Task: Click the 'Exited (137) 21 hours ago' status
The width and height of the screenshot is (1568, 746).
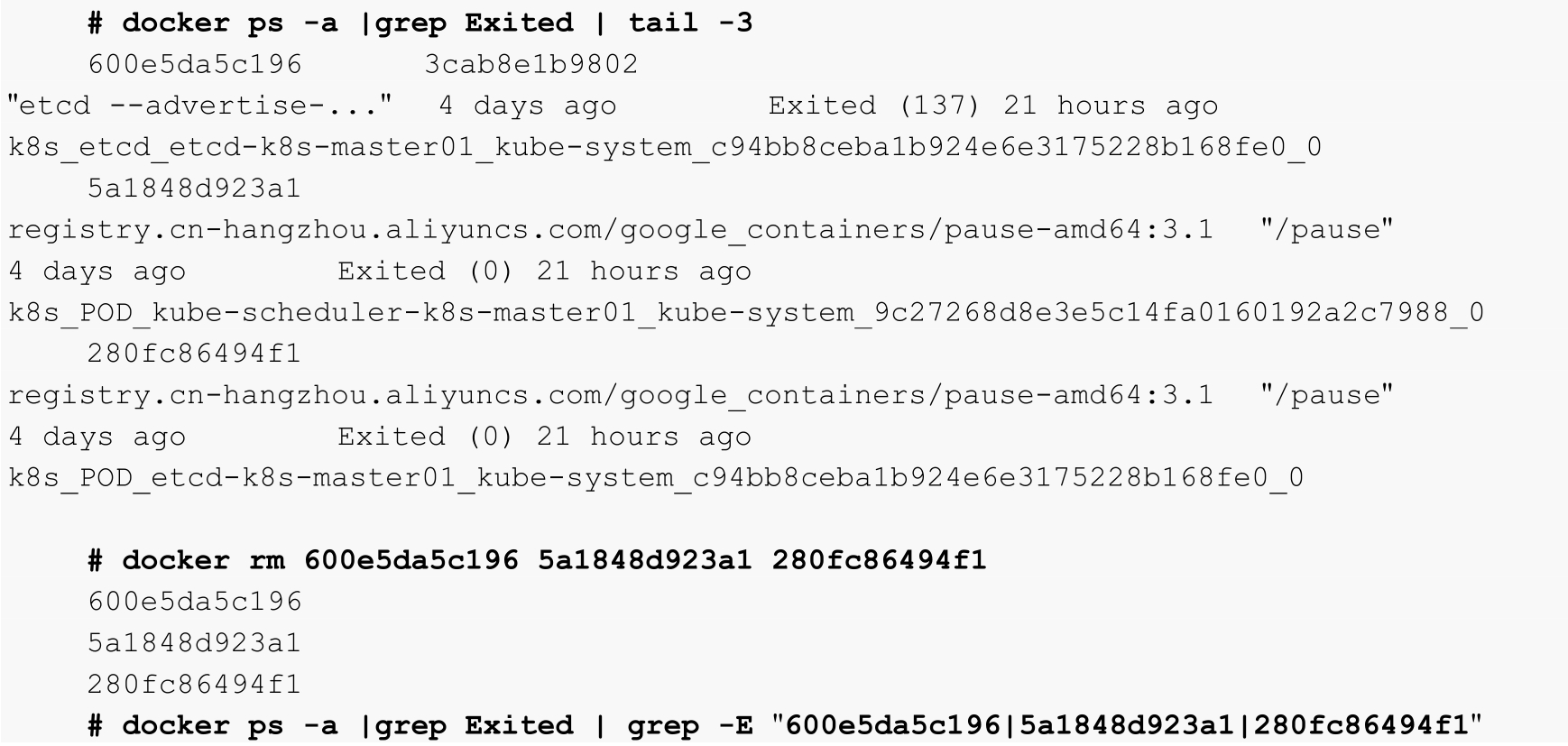Action: (993, 106)
